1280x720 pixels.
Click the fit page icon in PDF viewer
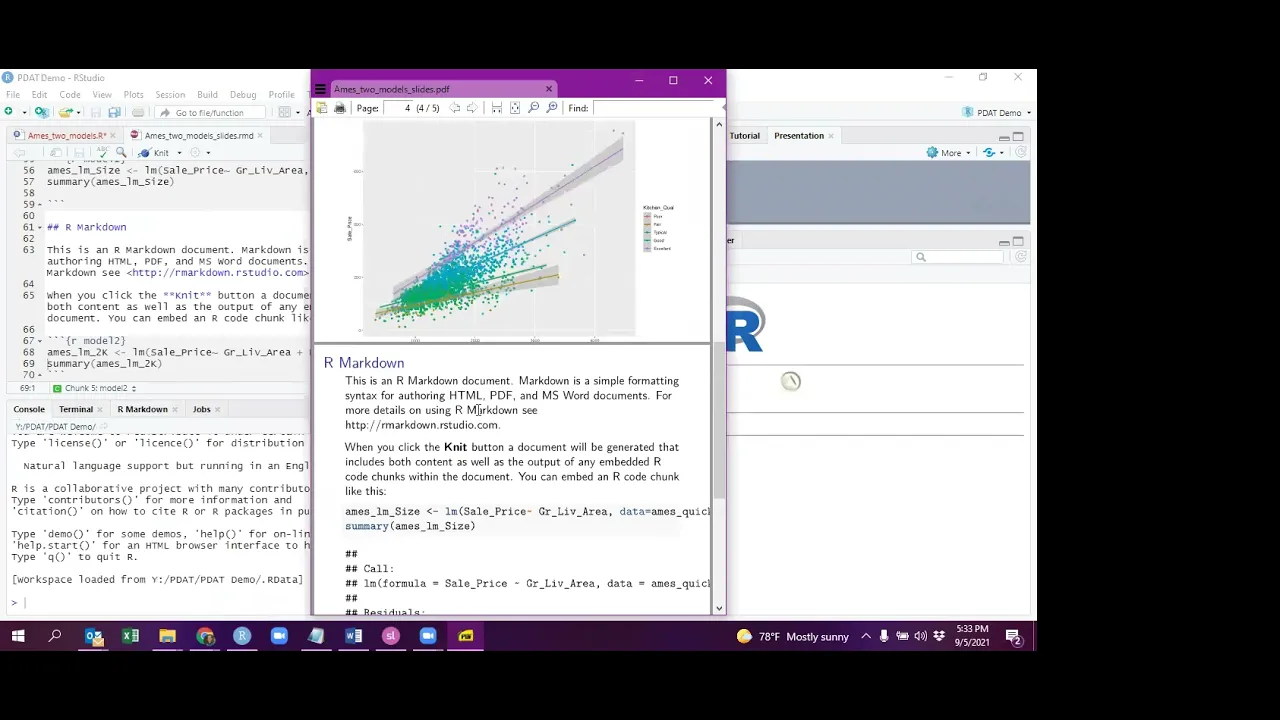515,108
